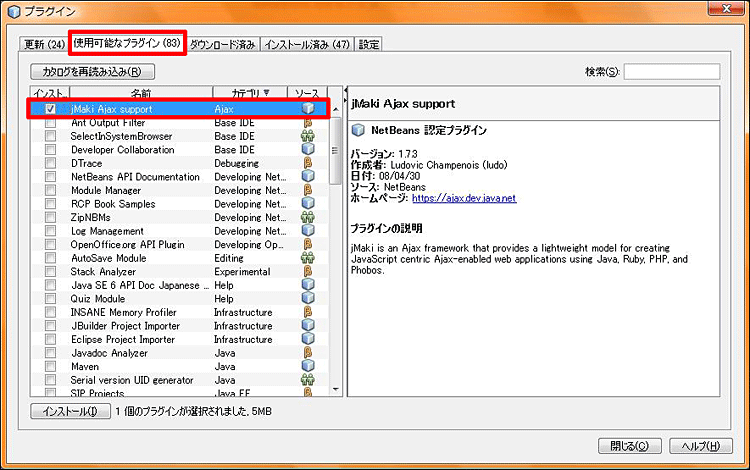Click beta icon for OpenOffice.org API Plugin
This screenshot has width=750, height=470.
(308, 245)
